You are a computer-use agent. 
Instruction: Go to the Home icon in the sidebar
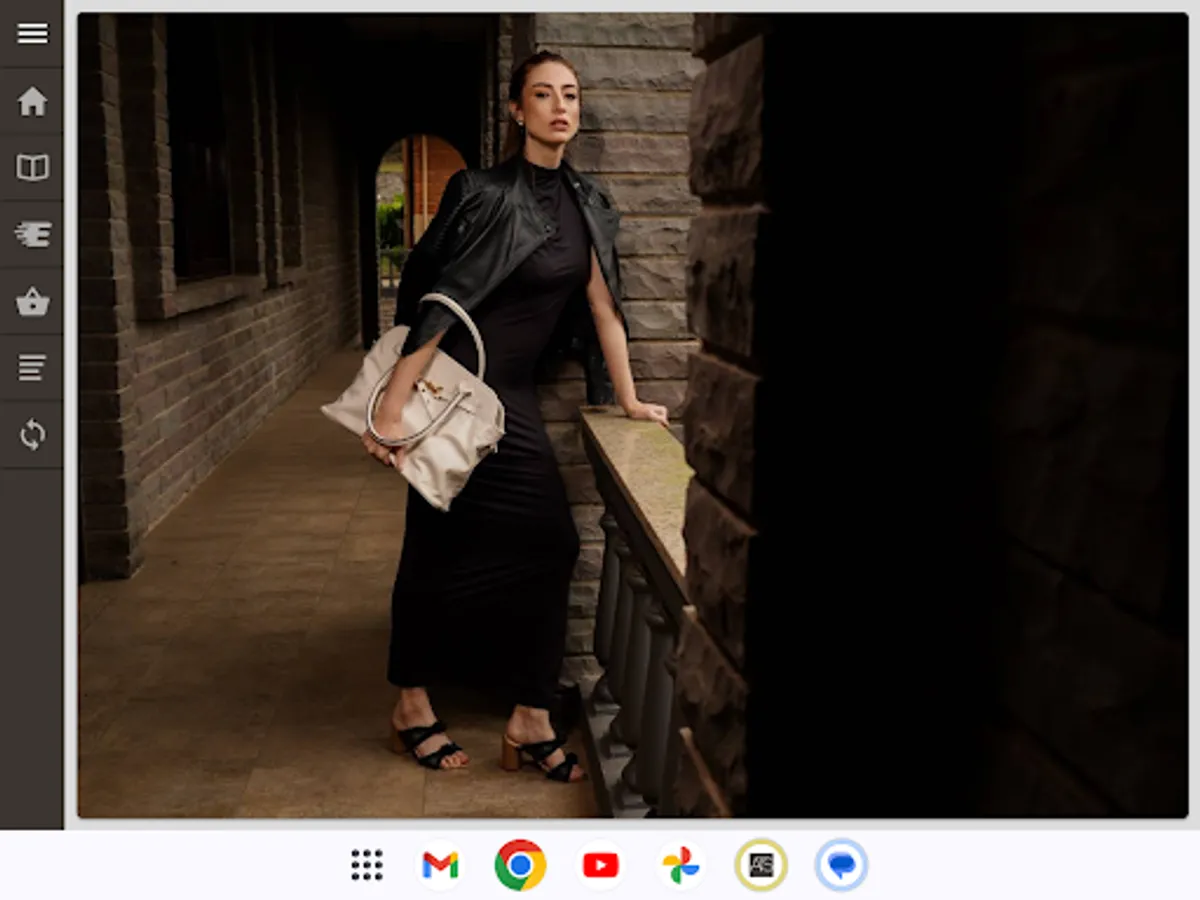tap(32, 101)
